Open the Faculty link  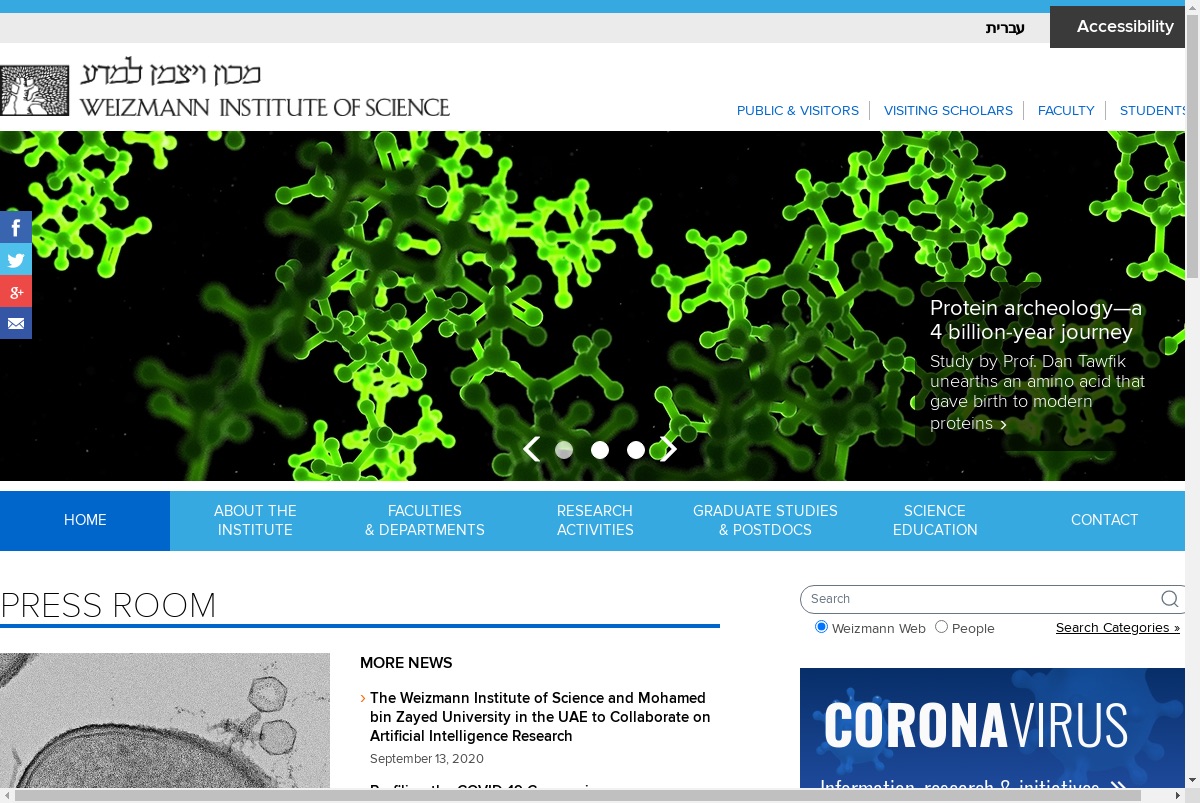click(x=1066, y=111)
